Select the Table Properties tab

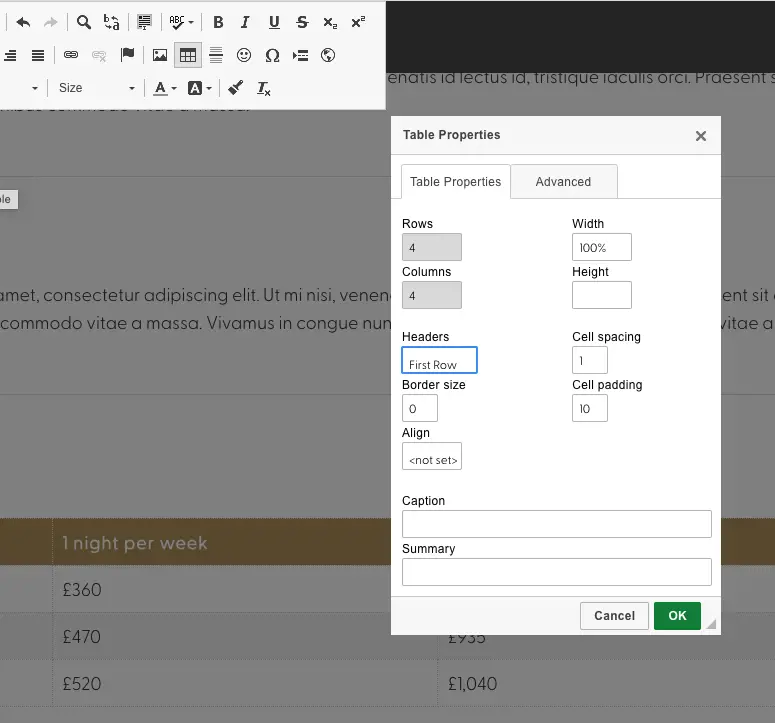[455, 182]
